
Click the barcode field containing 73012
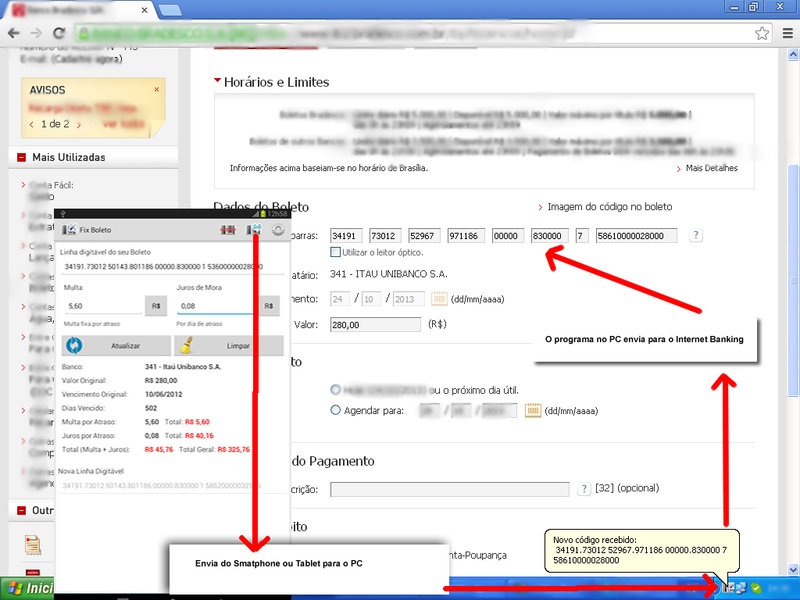pos(385,236)
